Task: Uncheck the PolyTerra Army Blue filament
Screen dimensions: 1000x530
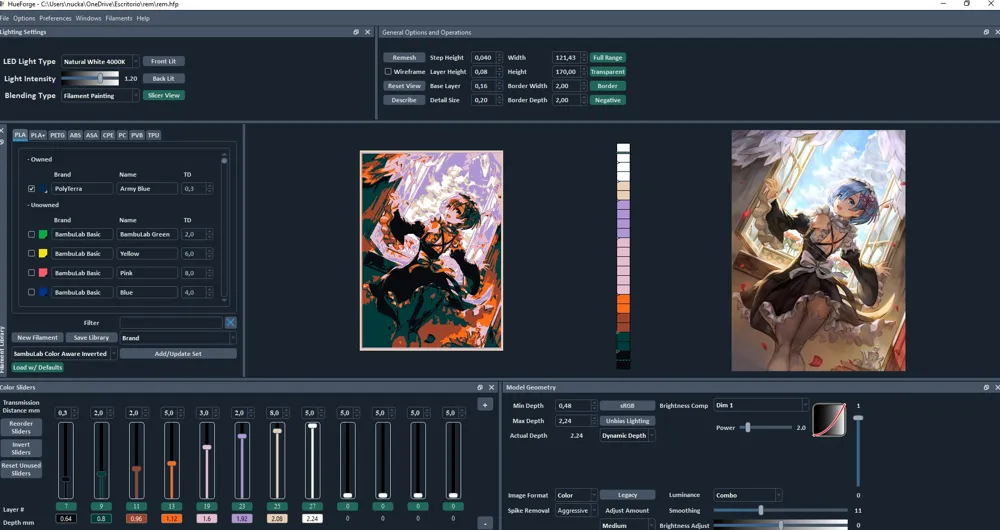Action: click(x=31, y=189)
